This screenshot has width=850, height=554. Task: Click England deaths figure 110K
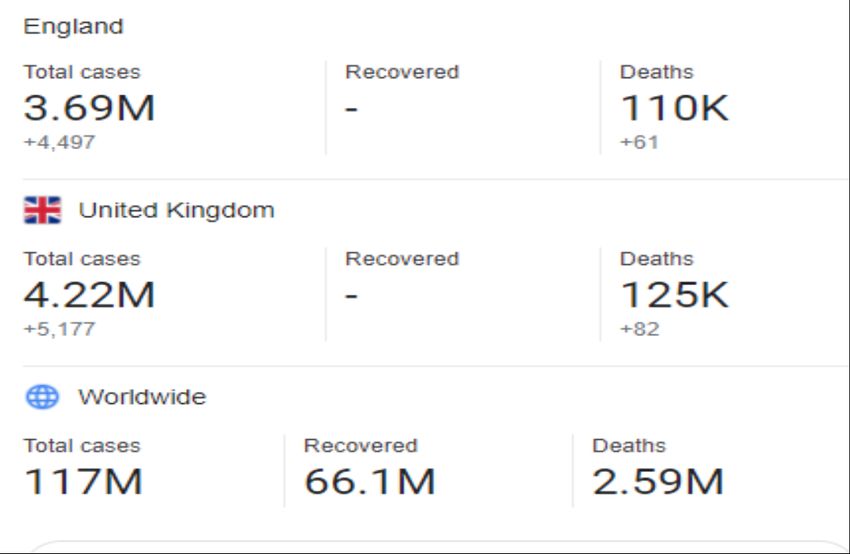pyautogui.click(x=675, y=107)
